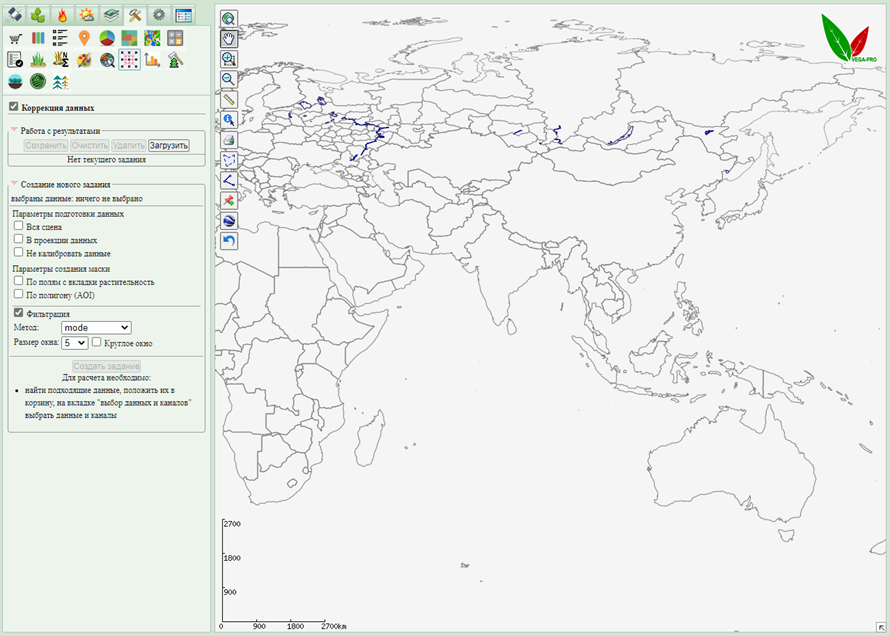Open the 'Размер окна' size dropdown

pos(75,342)
